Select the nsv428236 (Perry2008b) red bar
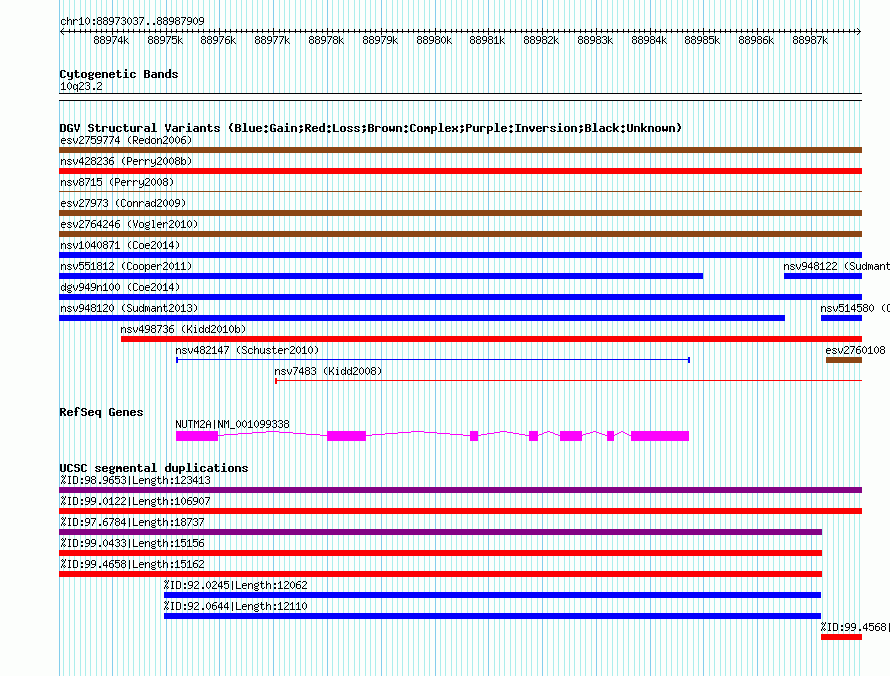The image size is (890, 676). click(x=460, y=171)
